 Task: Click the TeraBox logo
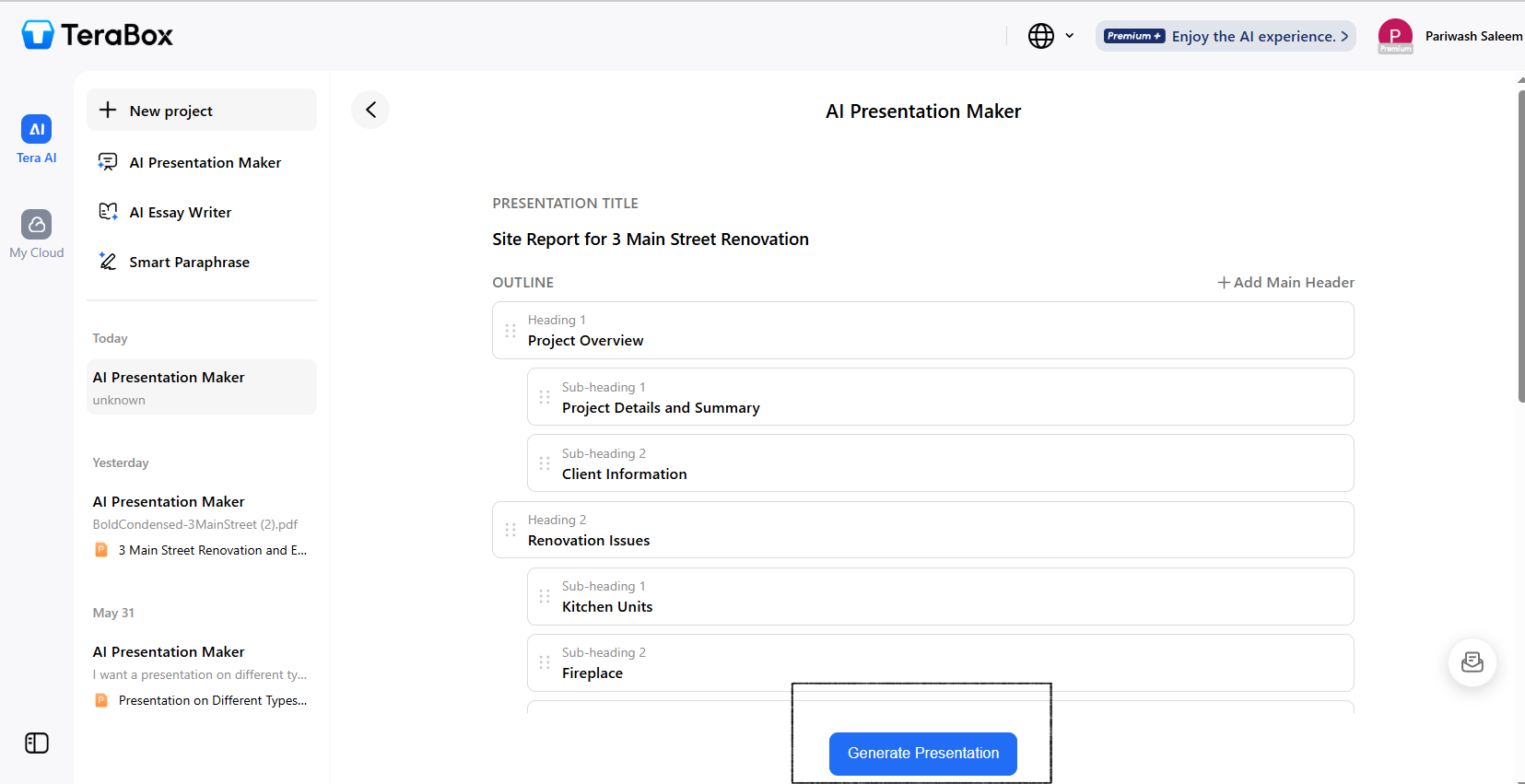tap(98, 35)
